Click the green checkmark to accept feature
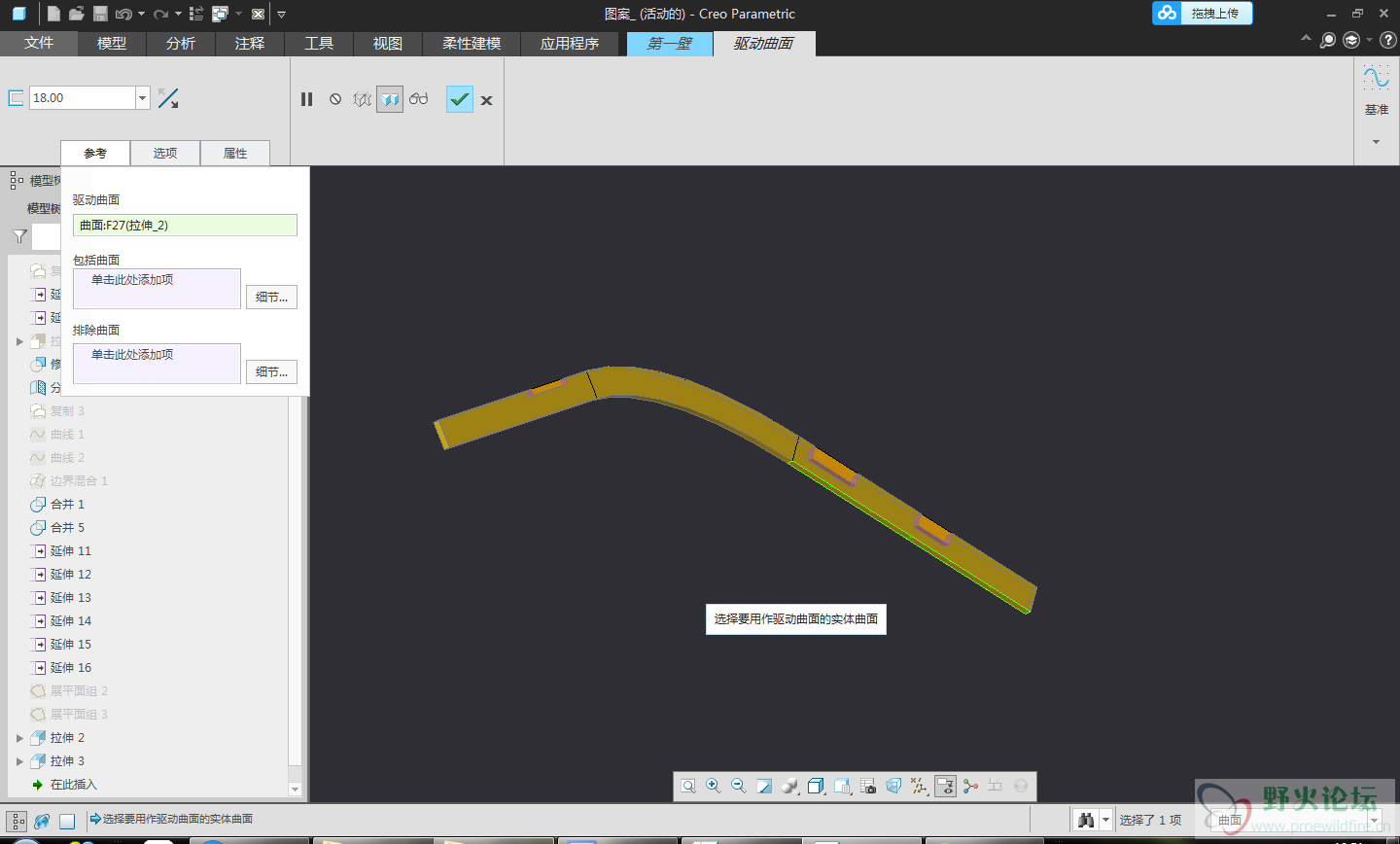Viewport: 1400px width, 844px height. tap(460, 99)
